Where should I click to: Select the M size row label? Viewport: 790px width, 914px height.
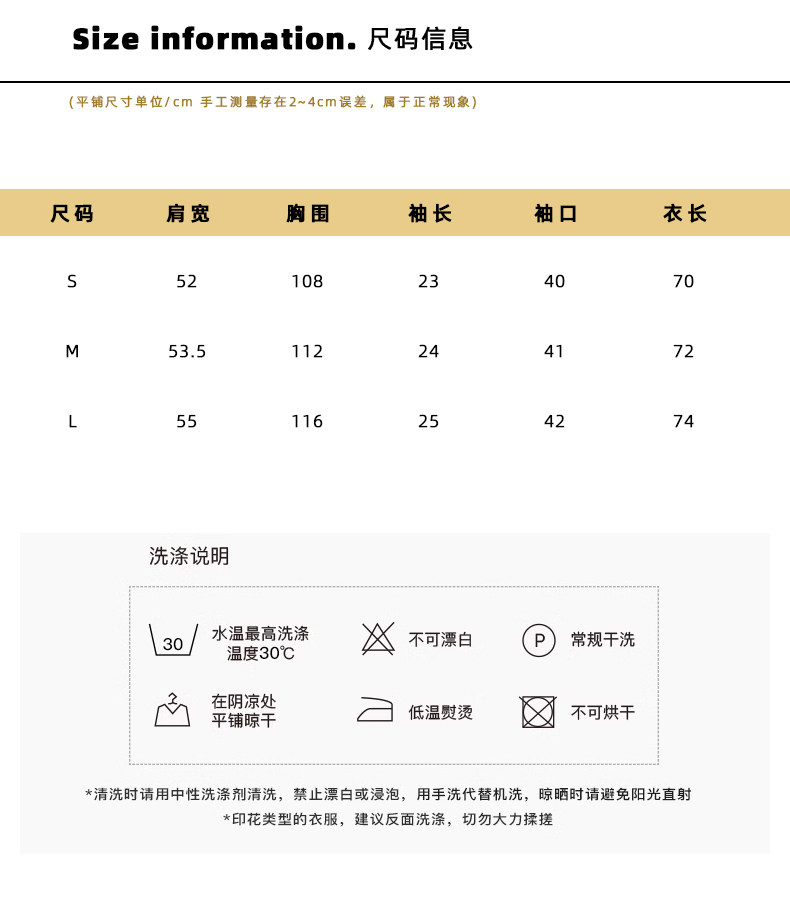[x=72, y=351]
